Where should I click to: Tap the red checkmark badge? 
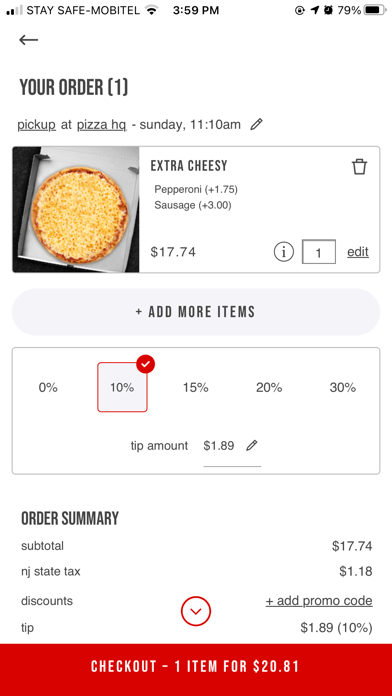146,364
